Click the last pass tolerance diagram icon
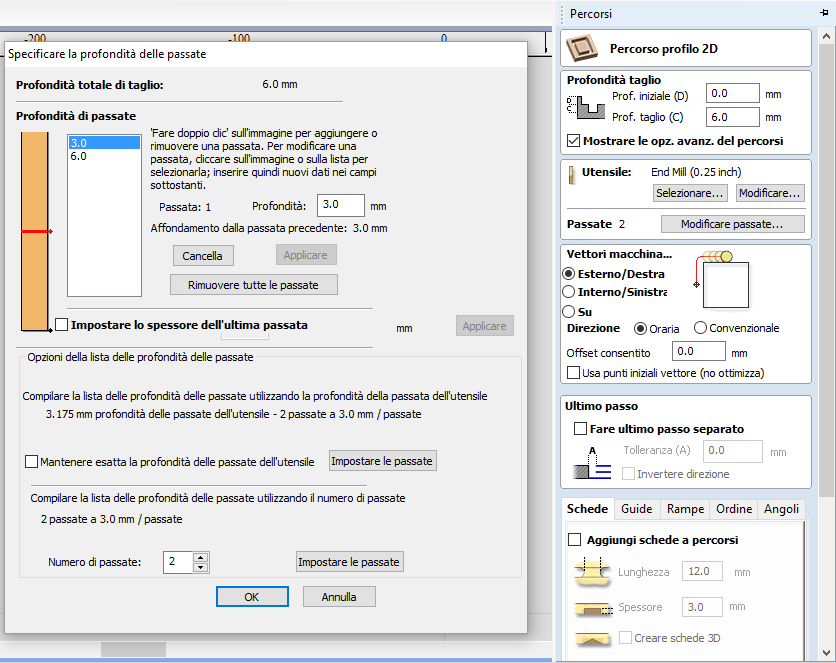 point(592,463)
